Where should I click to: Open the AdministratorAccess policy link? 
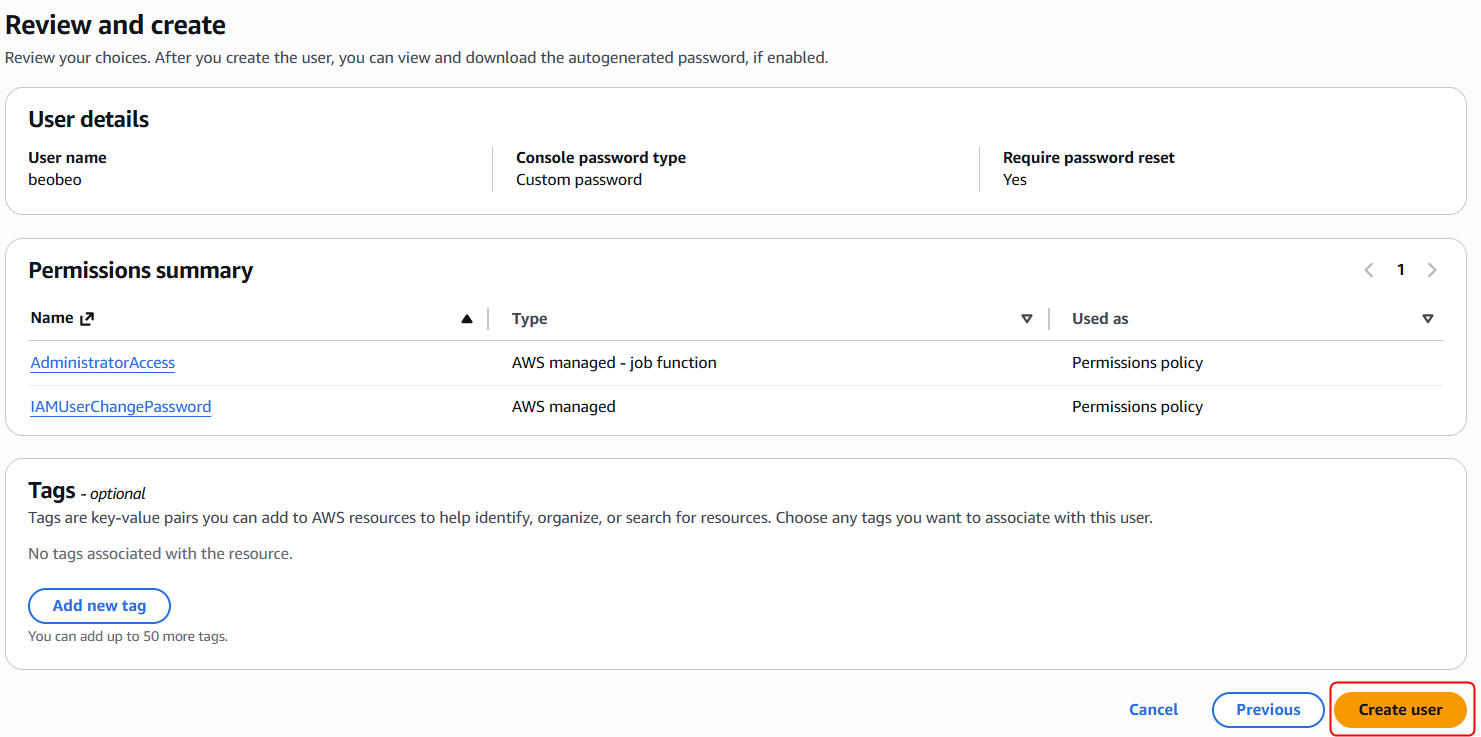(x=103, y=363)
